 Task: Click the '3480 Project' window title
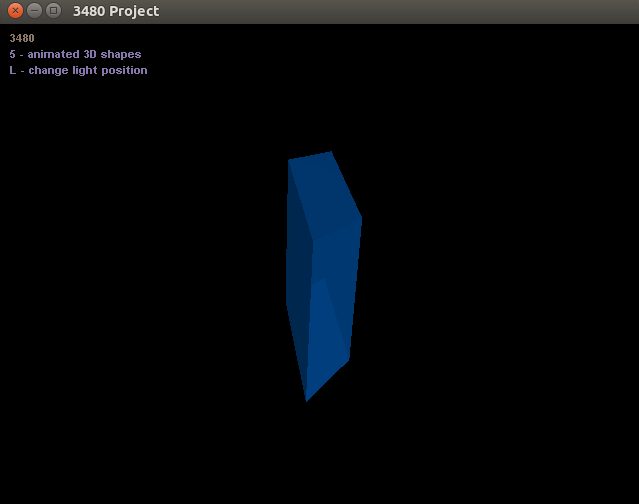point(116,11)
